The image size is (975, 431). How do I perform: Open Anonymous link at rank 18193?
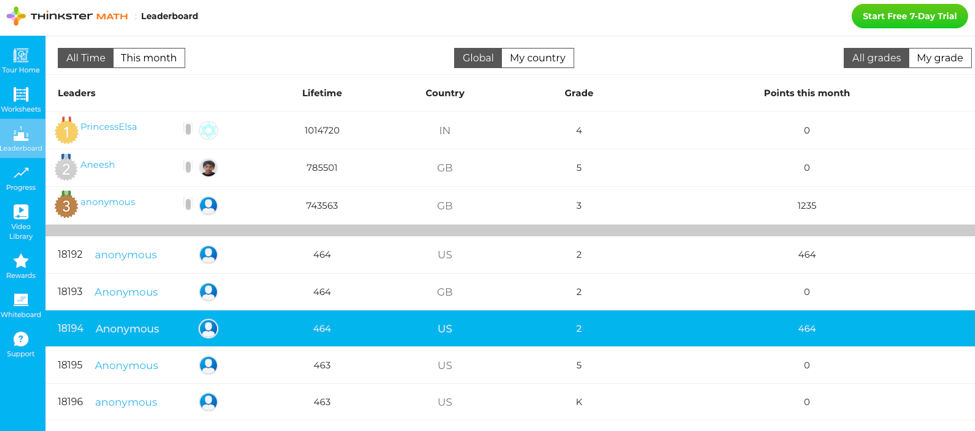point(126,292)
